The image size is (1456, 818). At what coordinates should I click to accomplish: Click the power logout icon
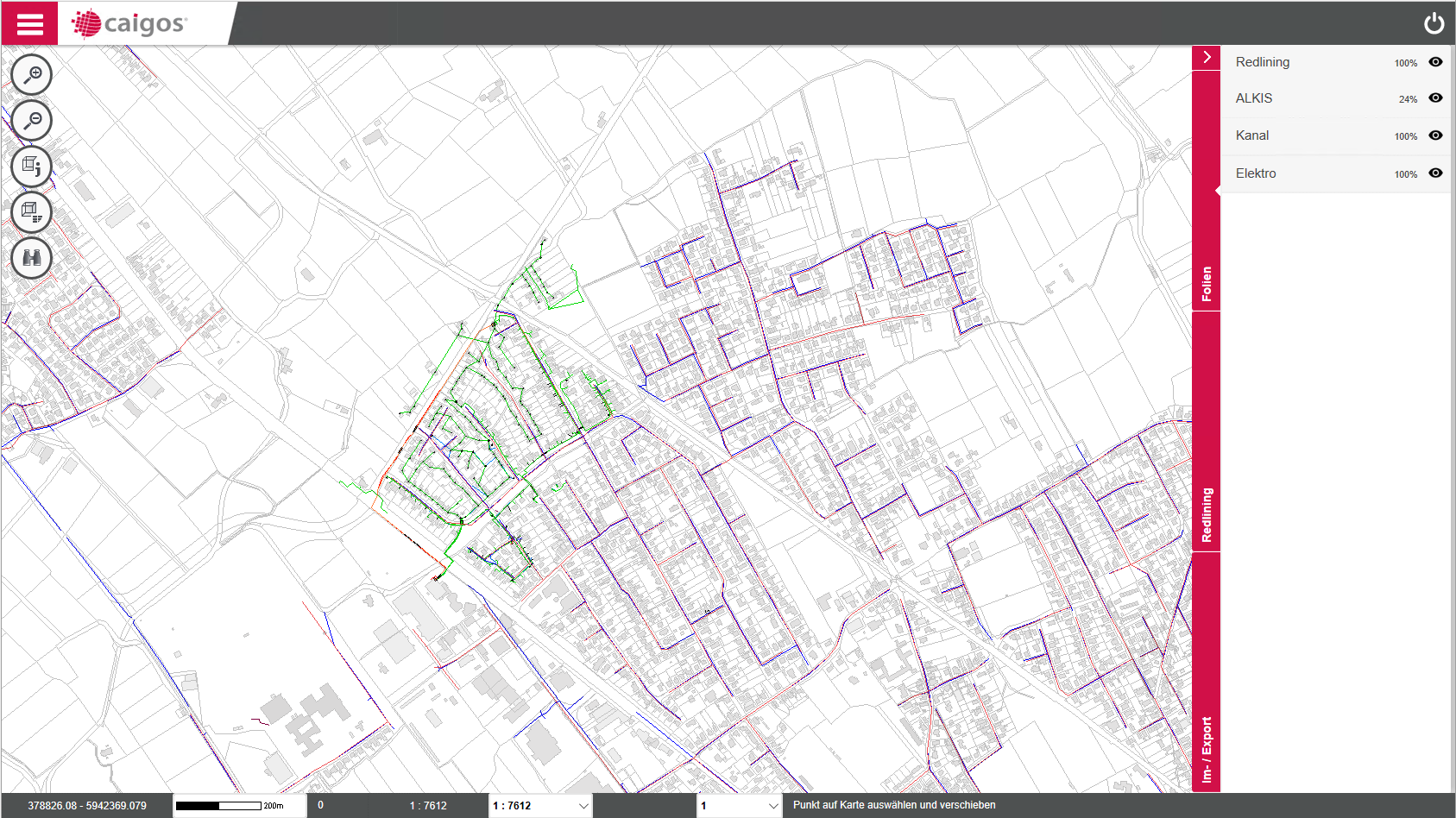tap(1434, 23)
